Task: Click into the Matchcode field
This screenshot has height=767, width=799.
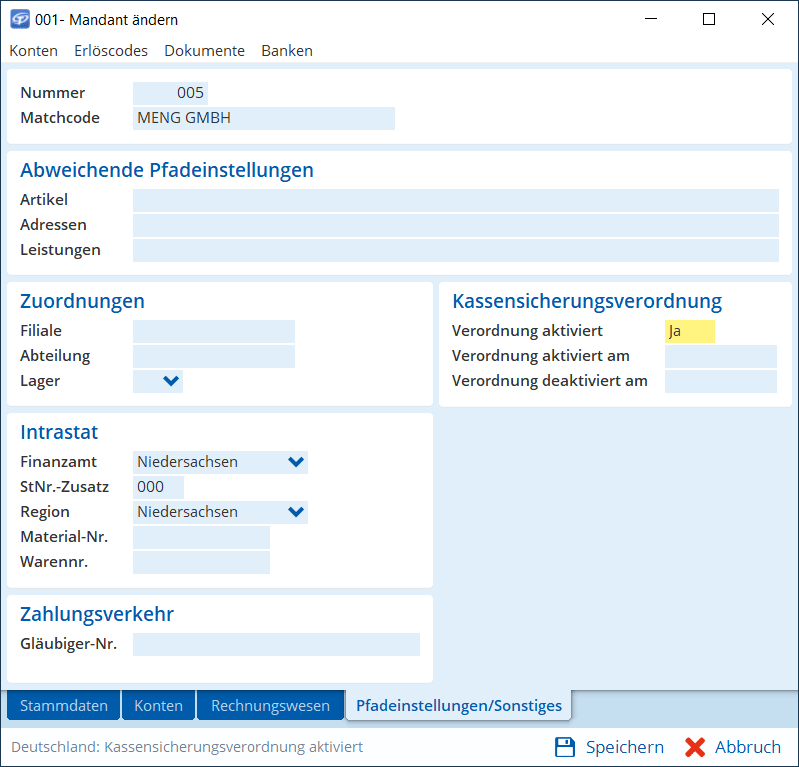Action: point(263,118)
